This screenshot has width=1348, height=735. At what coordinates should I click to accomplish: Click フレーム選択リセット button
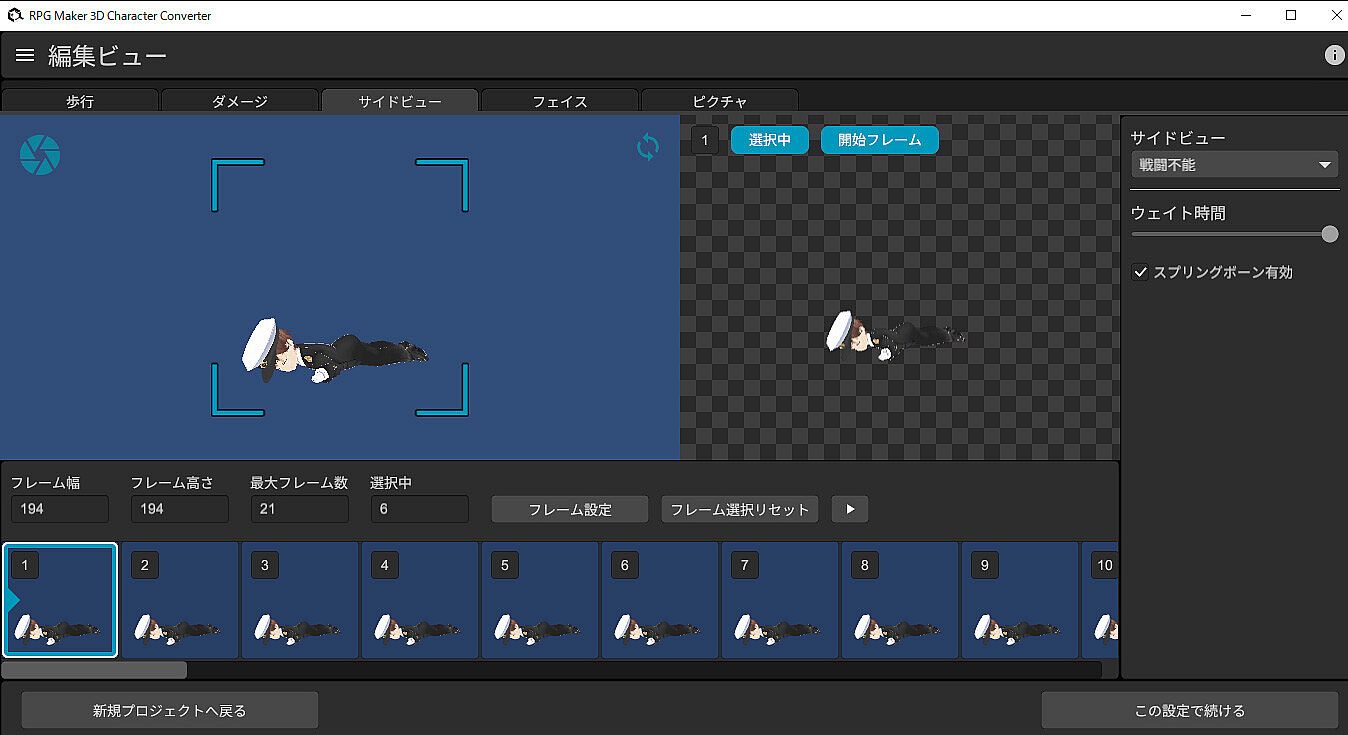coord(740,509)
